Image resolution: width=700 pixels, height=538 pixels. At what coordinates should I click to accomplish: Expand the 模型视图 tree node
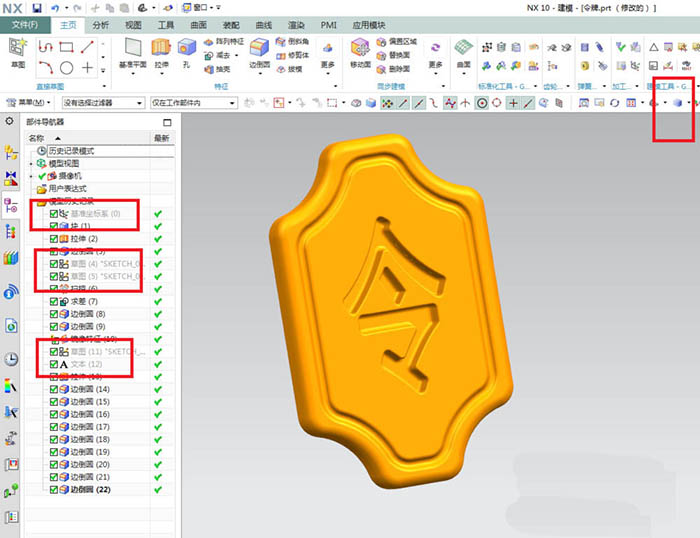click(x=31, y=164)
